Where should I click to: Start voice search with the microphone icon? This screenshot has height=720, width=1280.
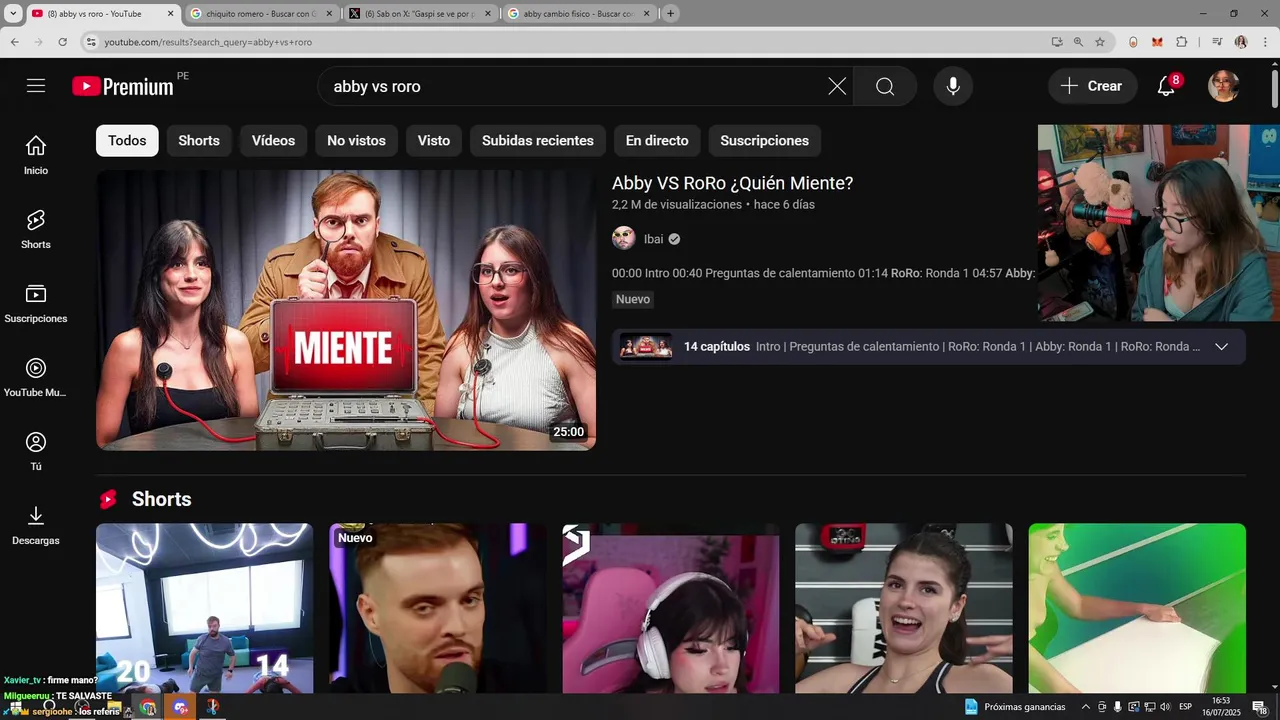point(953,86)
